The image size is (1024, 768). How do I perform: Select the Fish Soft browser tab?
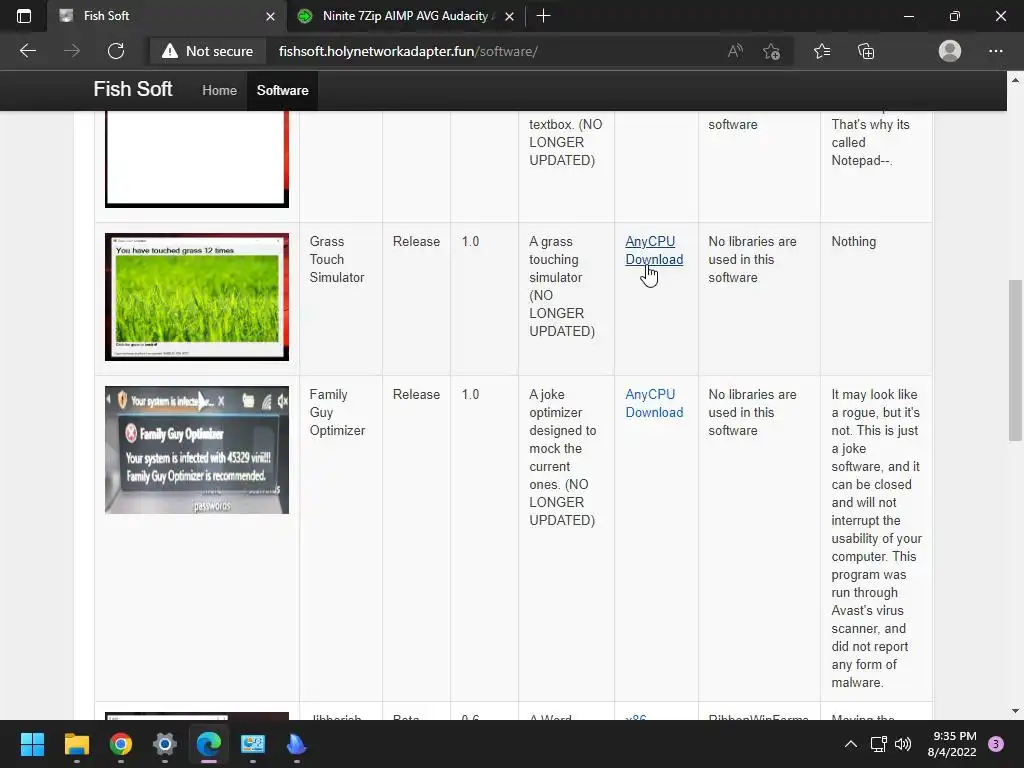tap(167, 16)
